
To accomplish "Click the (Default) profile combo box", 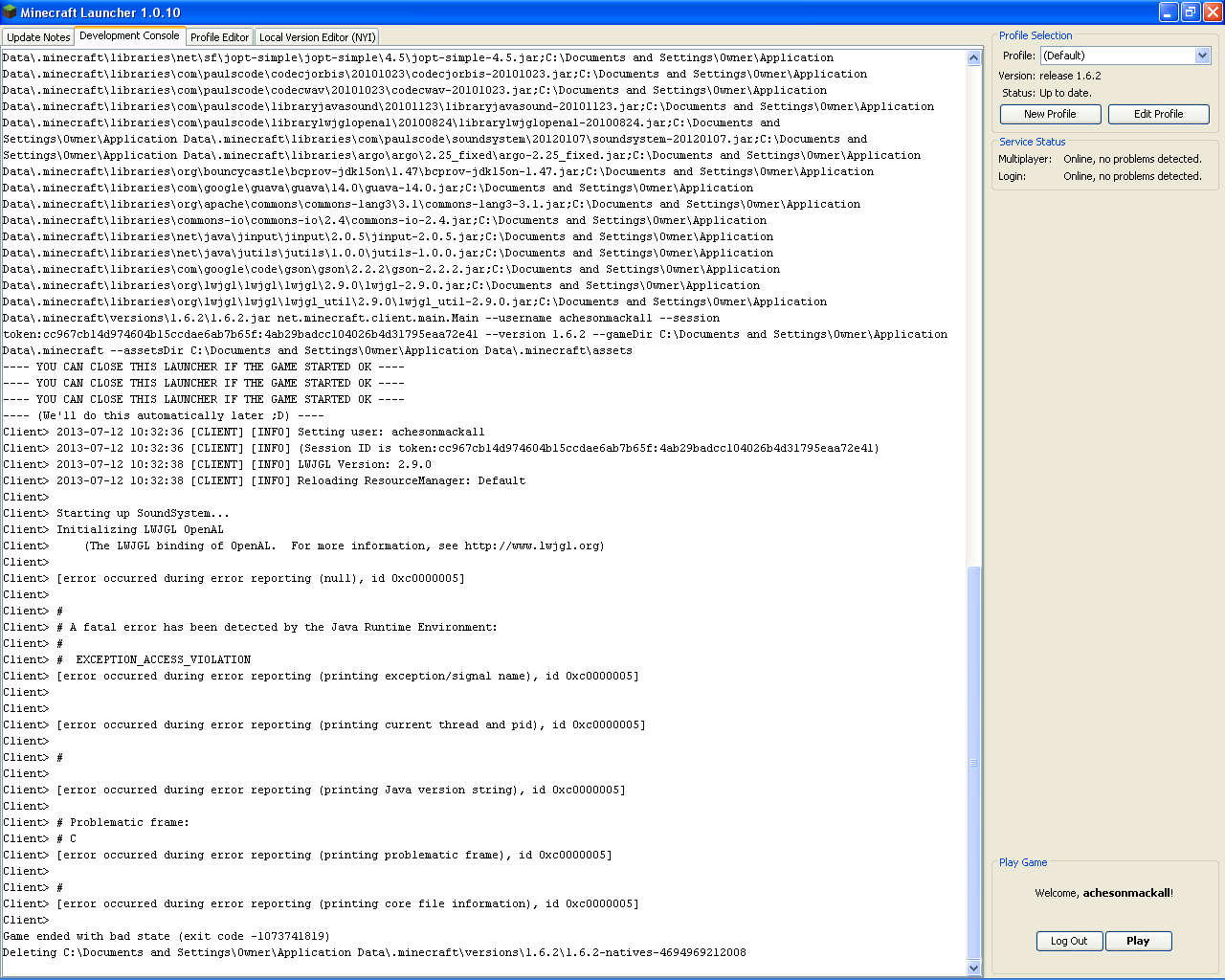I will [1117, 56].
